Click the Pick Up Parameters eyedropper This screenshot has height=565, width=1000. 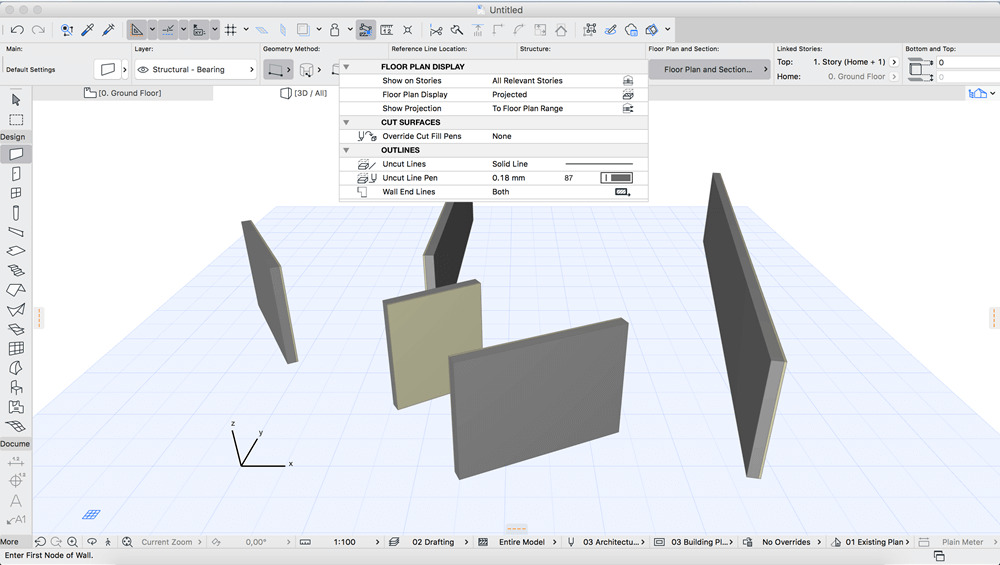point(87,30)
